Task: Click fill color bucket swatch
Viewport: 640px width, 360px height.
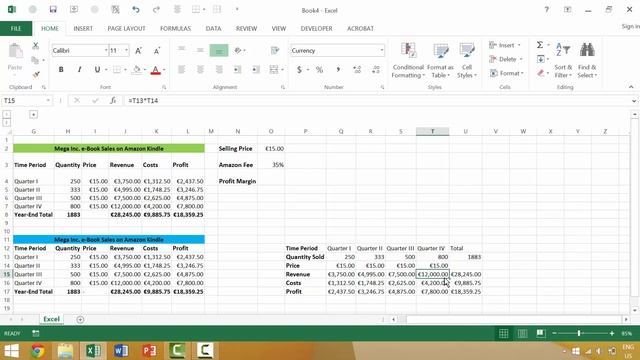Action: [137, 70]
